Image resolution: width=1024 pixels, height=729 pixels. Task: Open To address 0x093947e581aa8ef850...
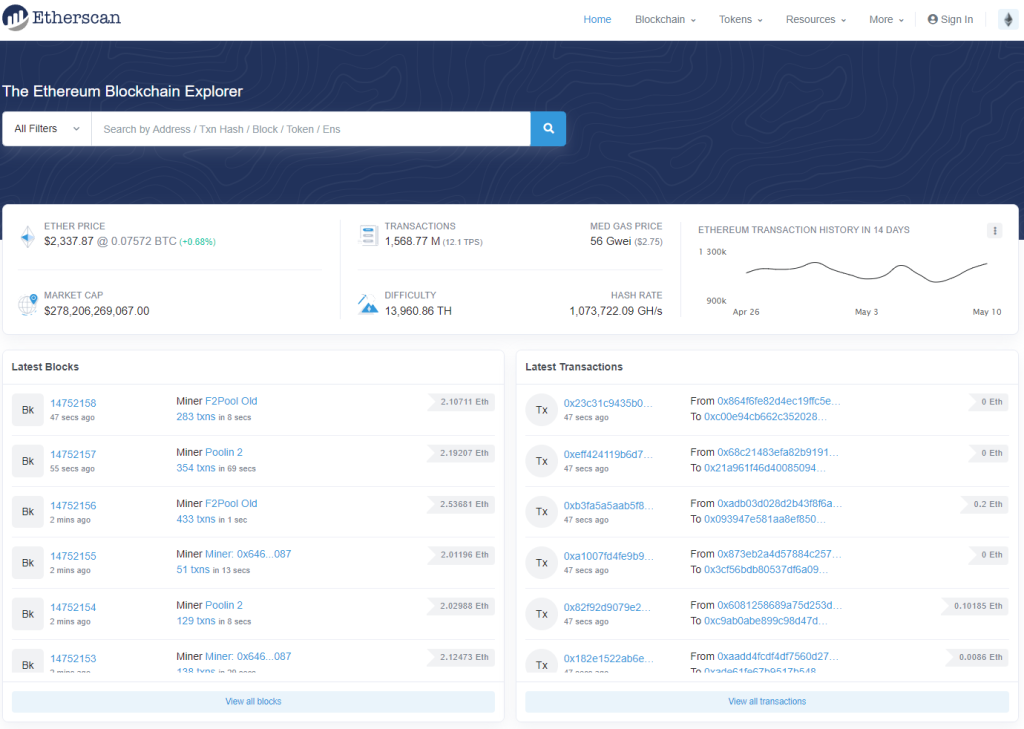click(765, 519)
